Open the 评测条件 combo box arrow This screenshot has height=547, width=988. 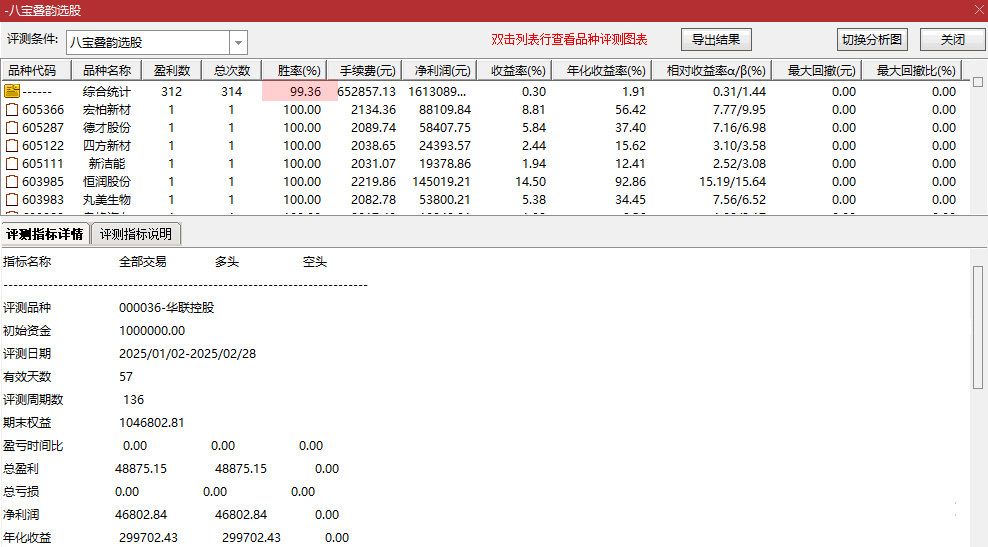238,42
